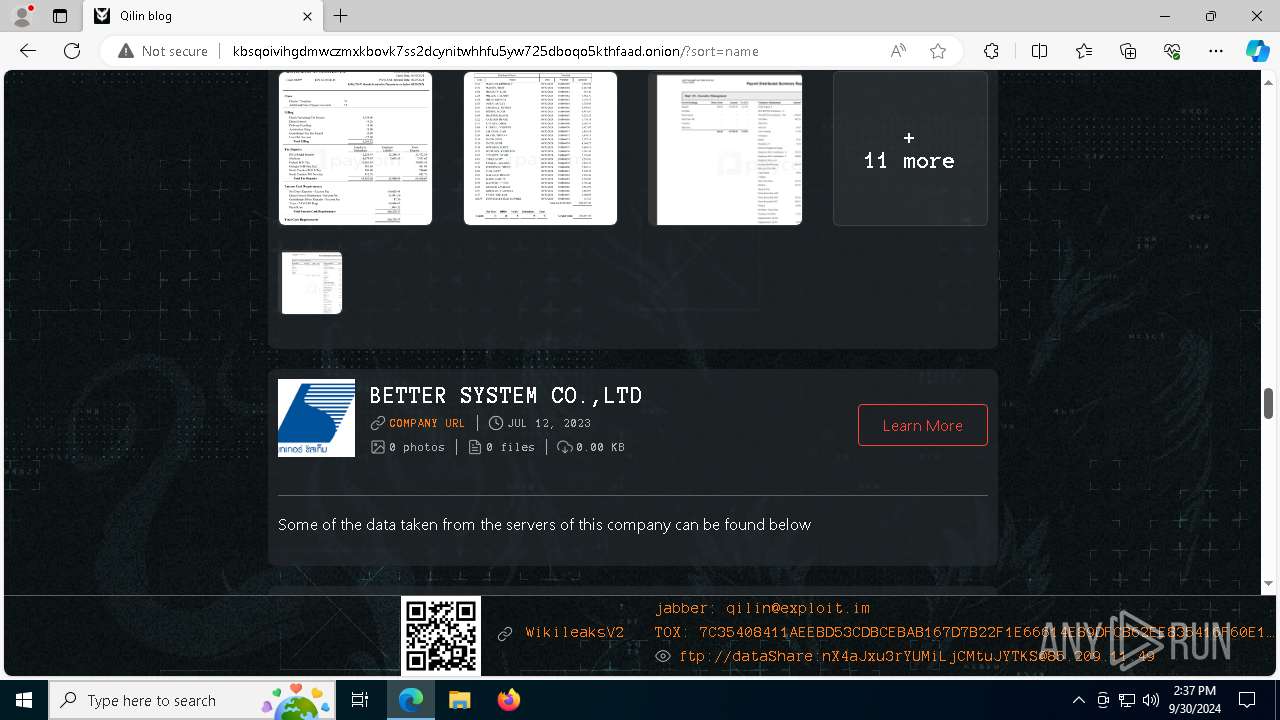Open the Extensions puzzle icon
The width and height of the screenshot is (1280, 720).
click(991, 51)
